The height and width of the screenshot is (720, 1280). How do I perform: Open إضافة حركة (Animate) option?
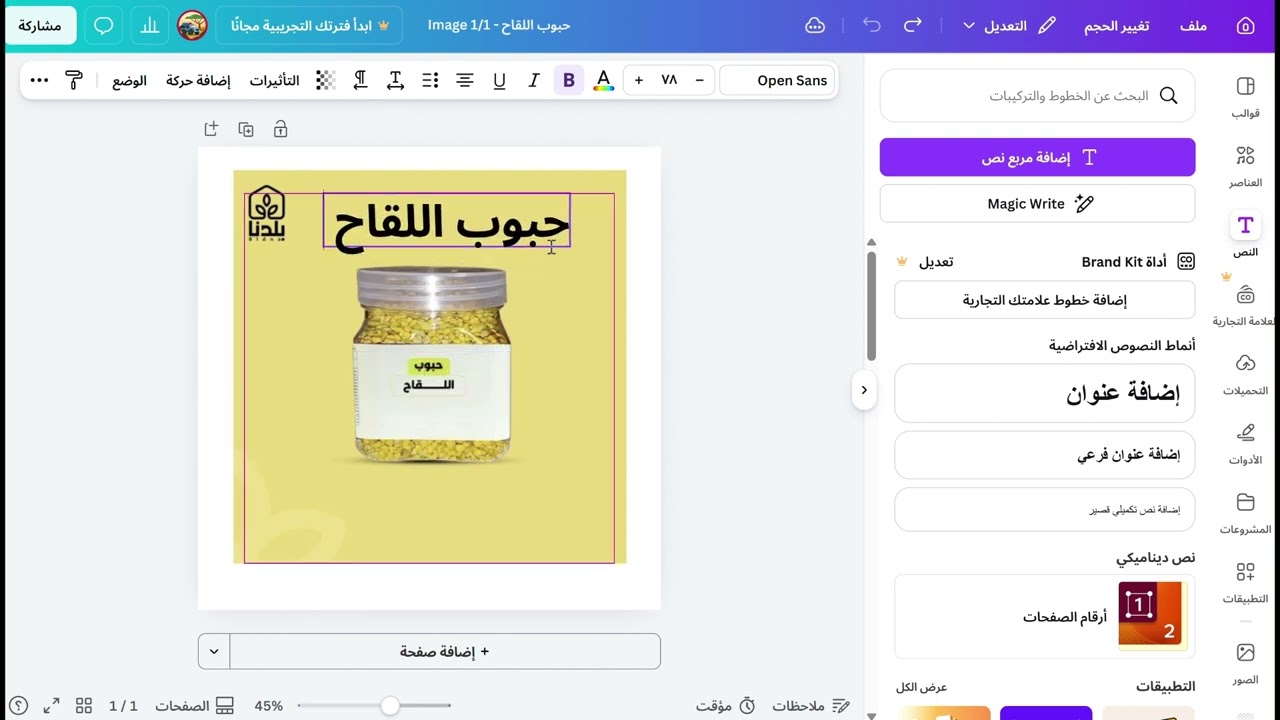(x=198, y=80)
